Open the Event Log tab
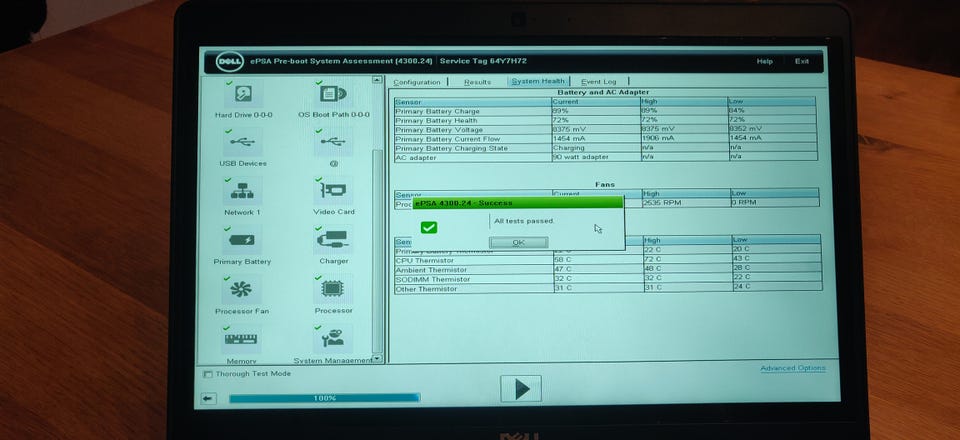 pos(599,81)
